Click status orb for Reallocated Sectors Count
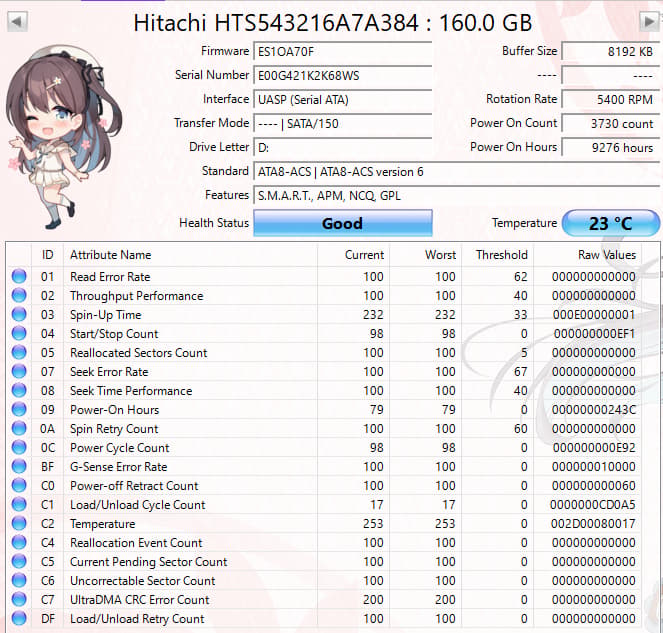Image resolution: width=663 pixels, height=633 pixels. pyautogui.click(x=19, y=352)
